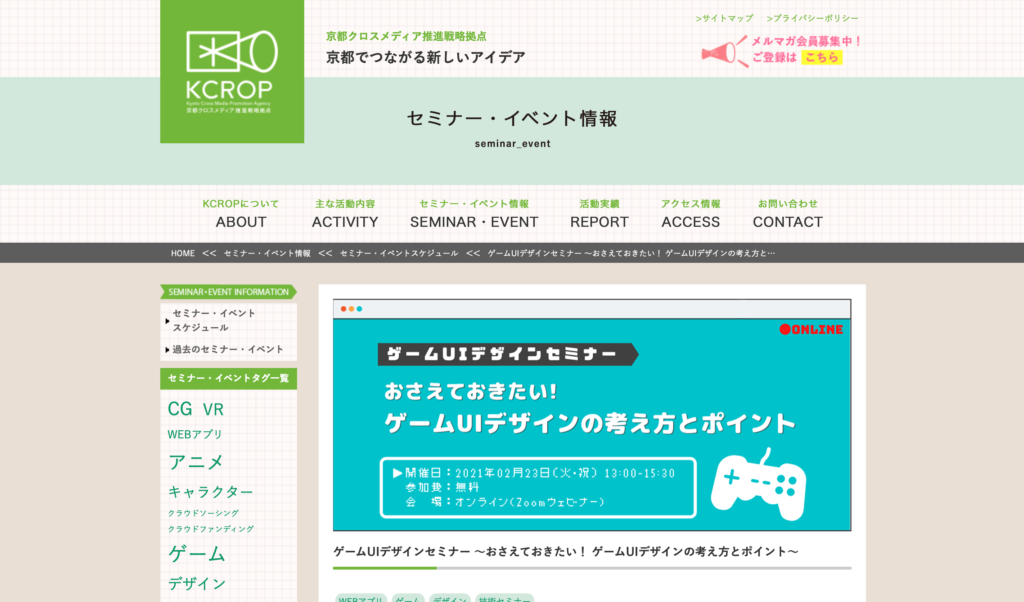This screenshot has width=1024, height=602.
Task: Click the KCROP logo
Action: [x=232, y=71]
